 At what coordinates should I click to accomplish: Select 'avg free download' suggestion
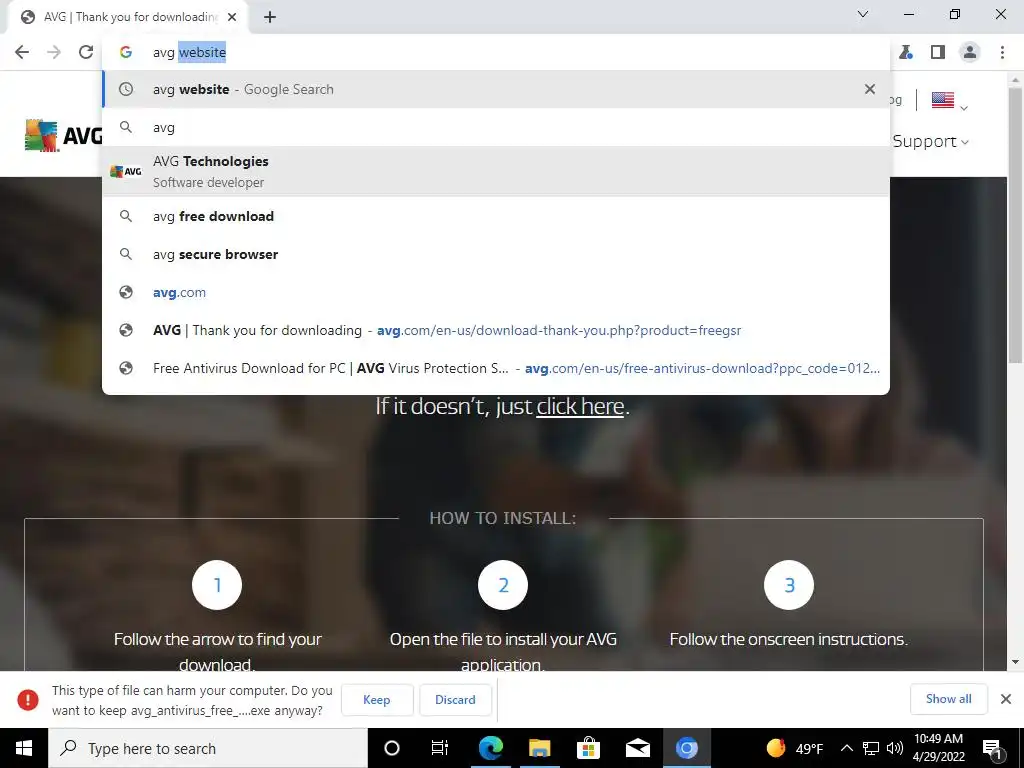tap(496, 216)
